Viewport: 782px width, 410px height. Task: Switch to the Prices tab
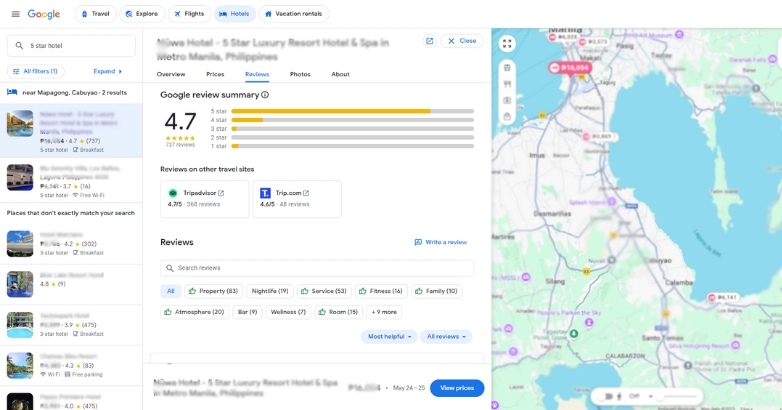coord(215,74)
